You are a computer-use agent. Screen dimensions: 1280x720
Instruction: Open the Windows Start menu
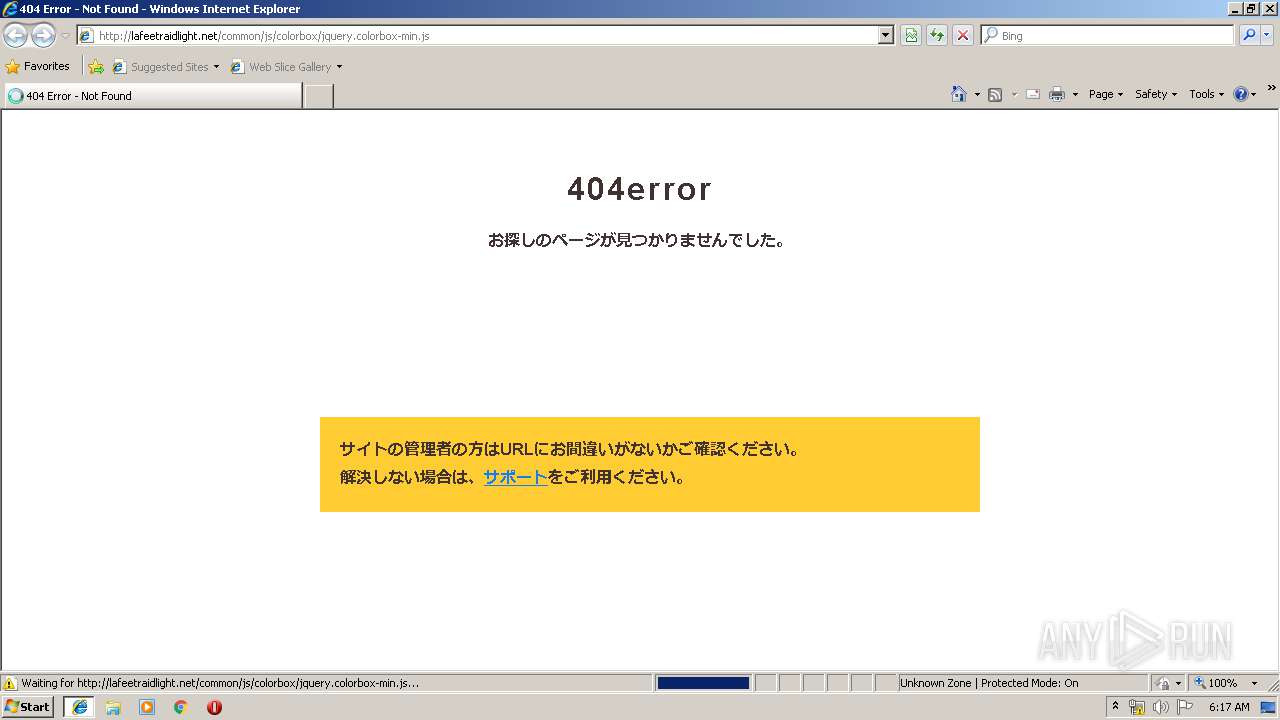pyautogui.click(x=27, y=707)
